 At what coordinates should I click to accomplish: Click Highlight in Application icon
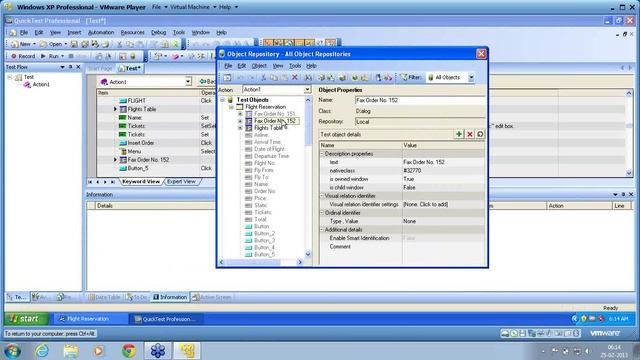click(x=355, y=77)
